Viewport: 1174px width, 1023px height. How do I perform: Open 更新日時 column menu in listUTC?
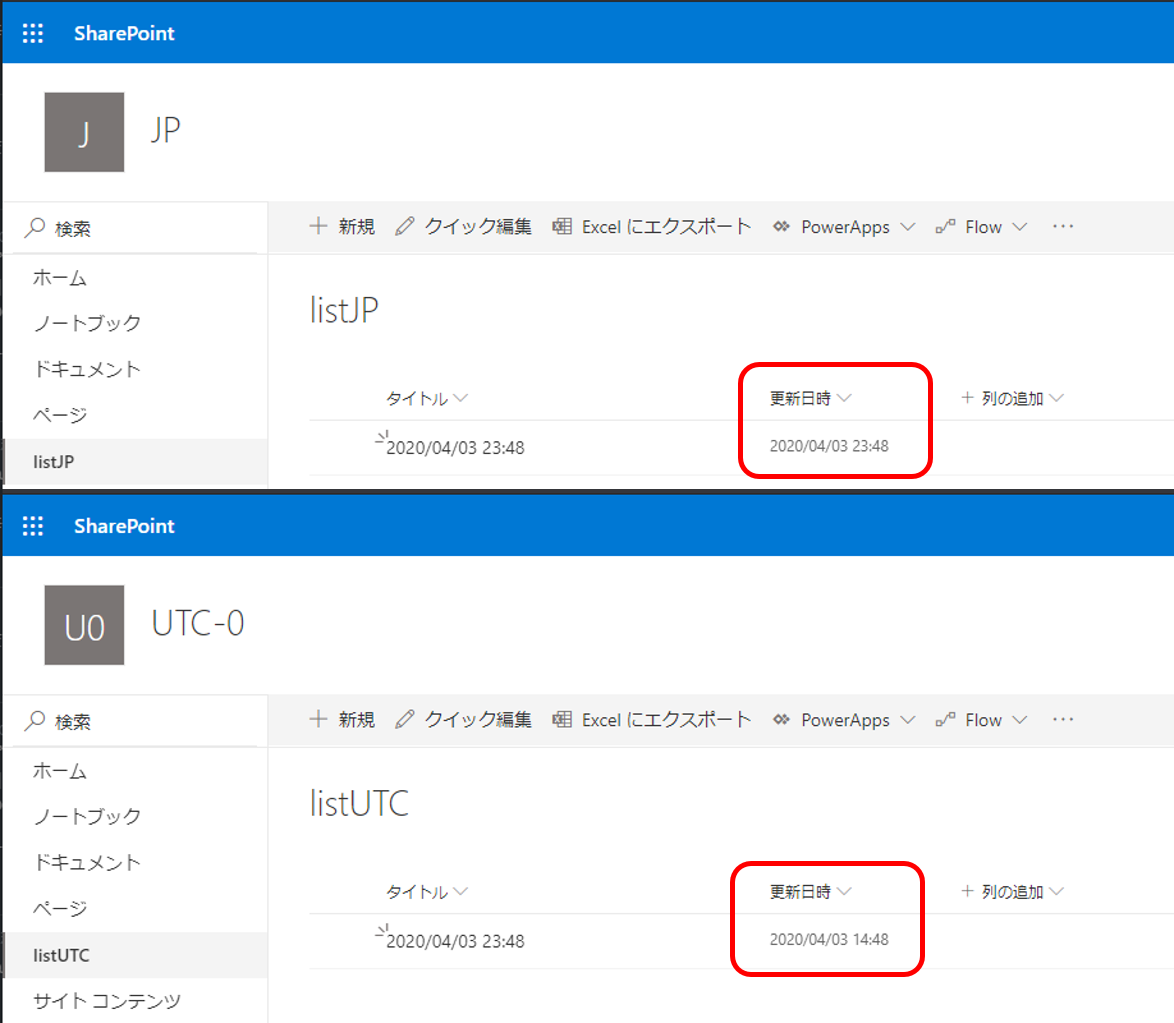click(x=811, y=891)
